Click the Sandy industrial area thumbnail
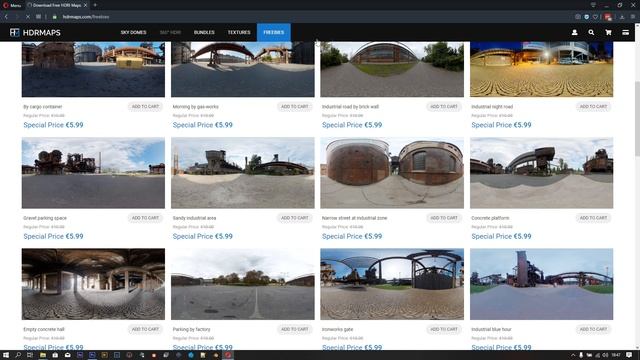The width and height of the screenshot is (640, 360). (243, 173)
